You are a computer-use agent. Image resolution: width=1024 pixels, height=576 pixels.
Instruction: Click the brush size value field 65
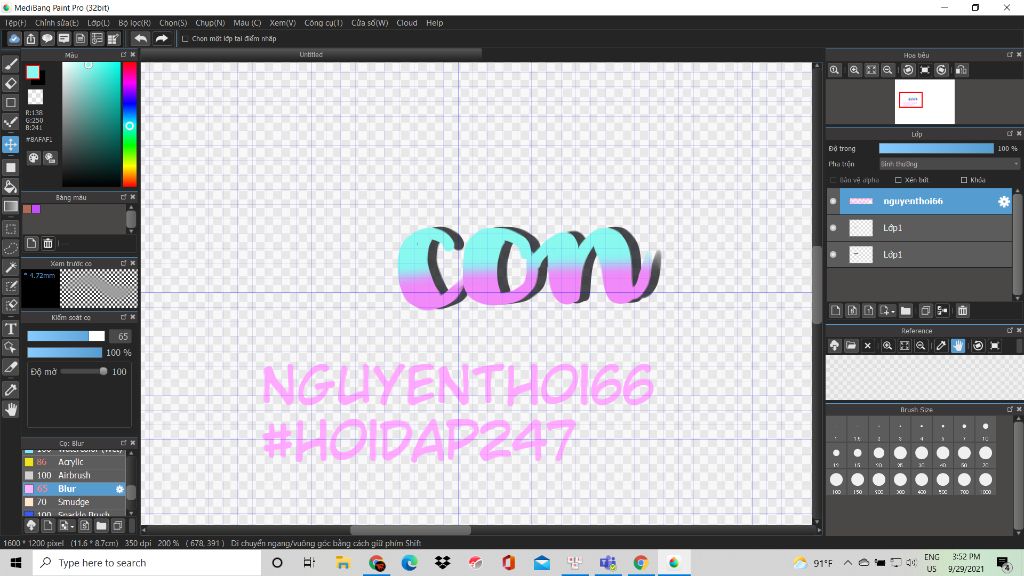tap(121, 336)
